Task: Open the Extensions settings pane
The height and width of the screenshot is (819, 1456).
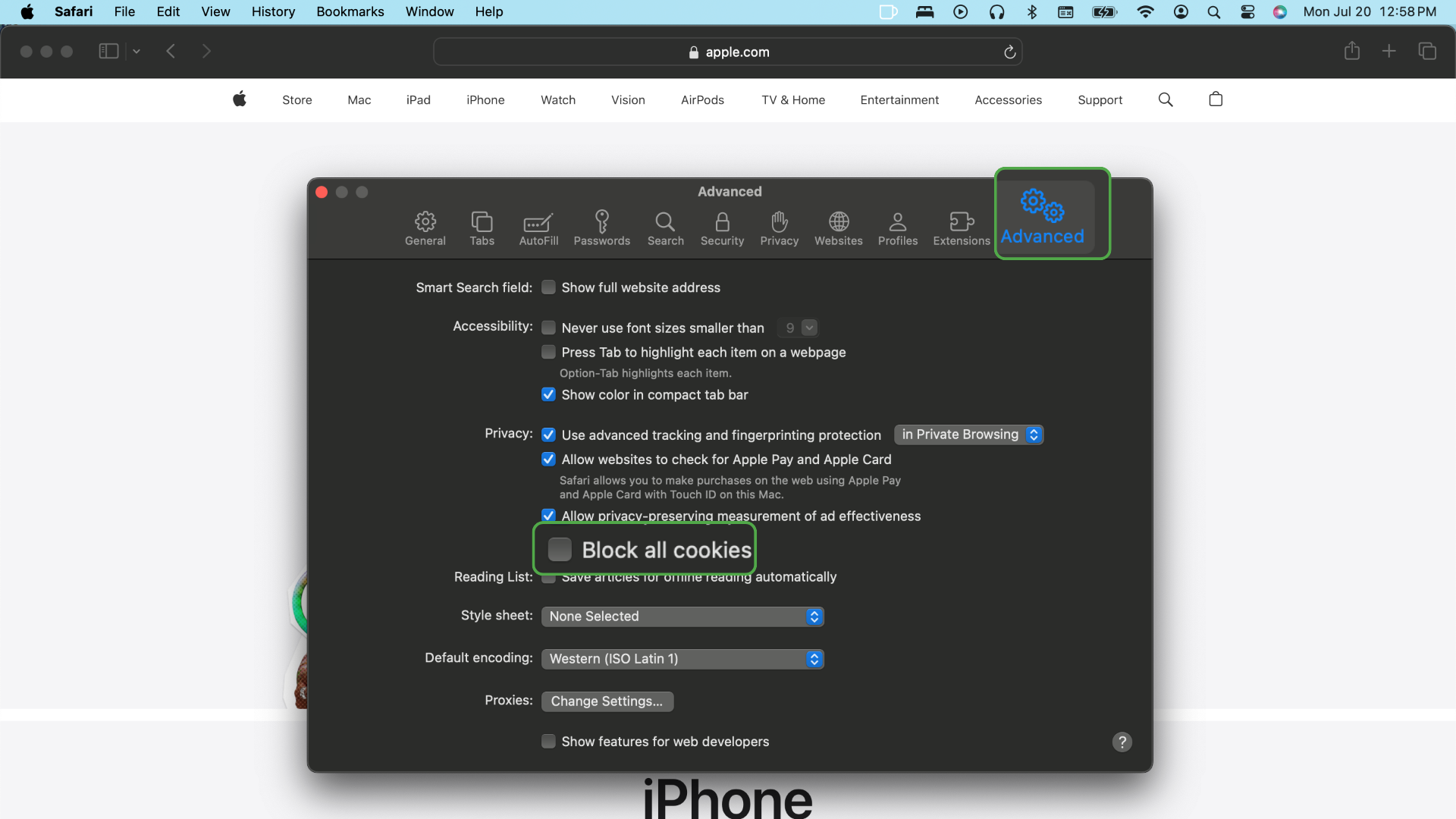Action: pos(961,228)
